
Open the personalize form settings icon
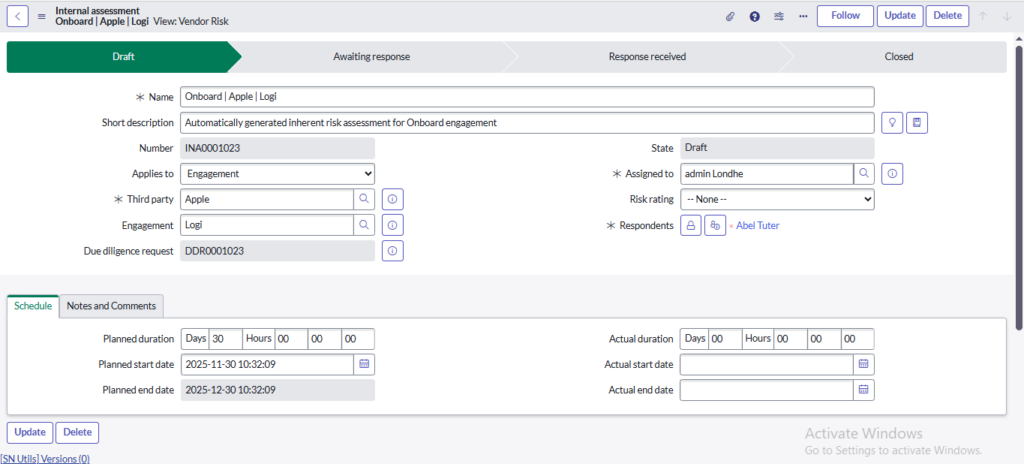point(779,16)
